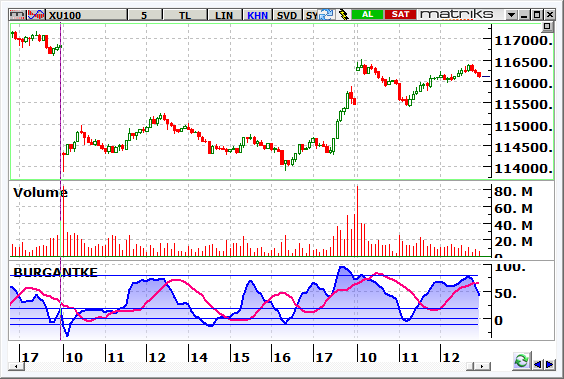
Task: Click the scrollbar right arrow
Action: click(482, 366)
